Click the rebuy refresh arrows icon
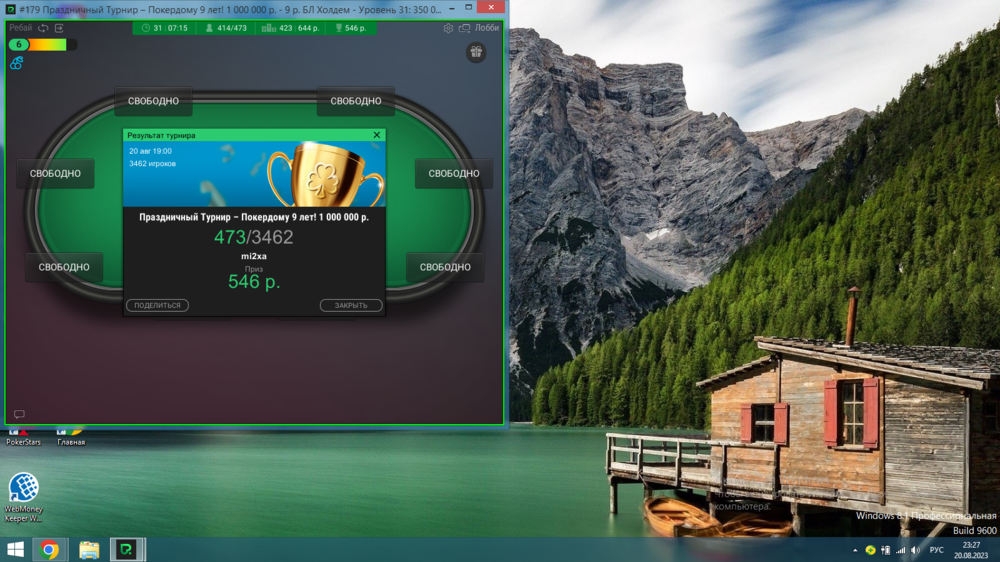This screenshot has height=562, width=1000. [43, 28]
